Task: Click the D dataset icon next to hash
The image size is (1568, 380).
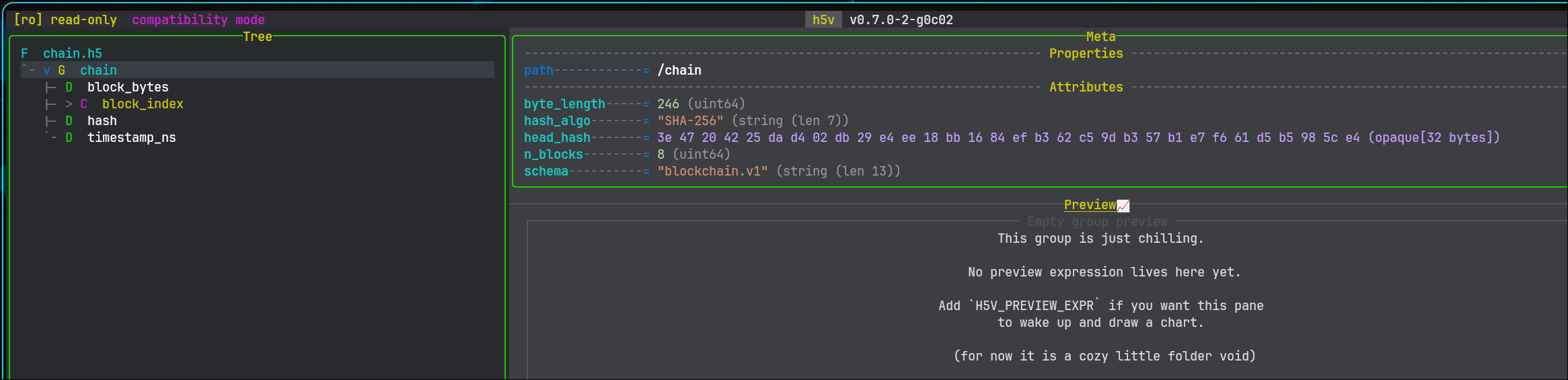Action: [69, 120]
